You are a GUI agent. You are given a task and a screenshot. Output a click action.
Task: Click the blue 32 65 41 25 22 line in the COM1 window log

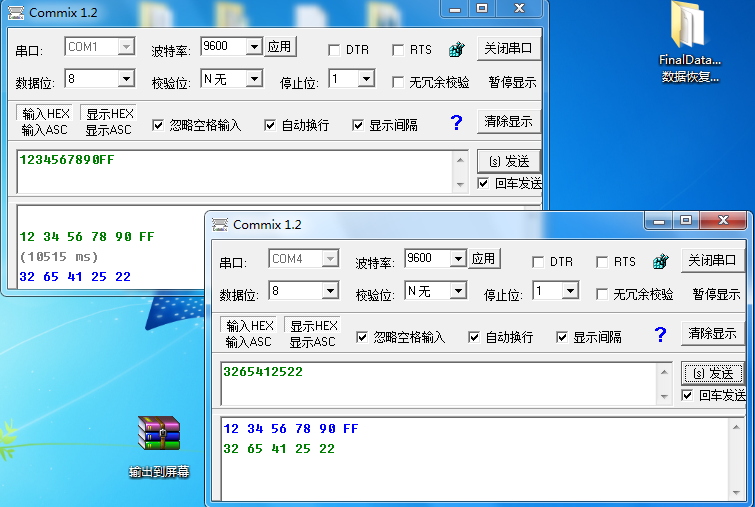tap(75, 276)
